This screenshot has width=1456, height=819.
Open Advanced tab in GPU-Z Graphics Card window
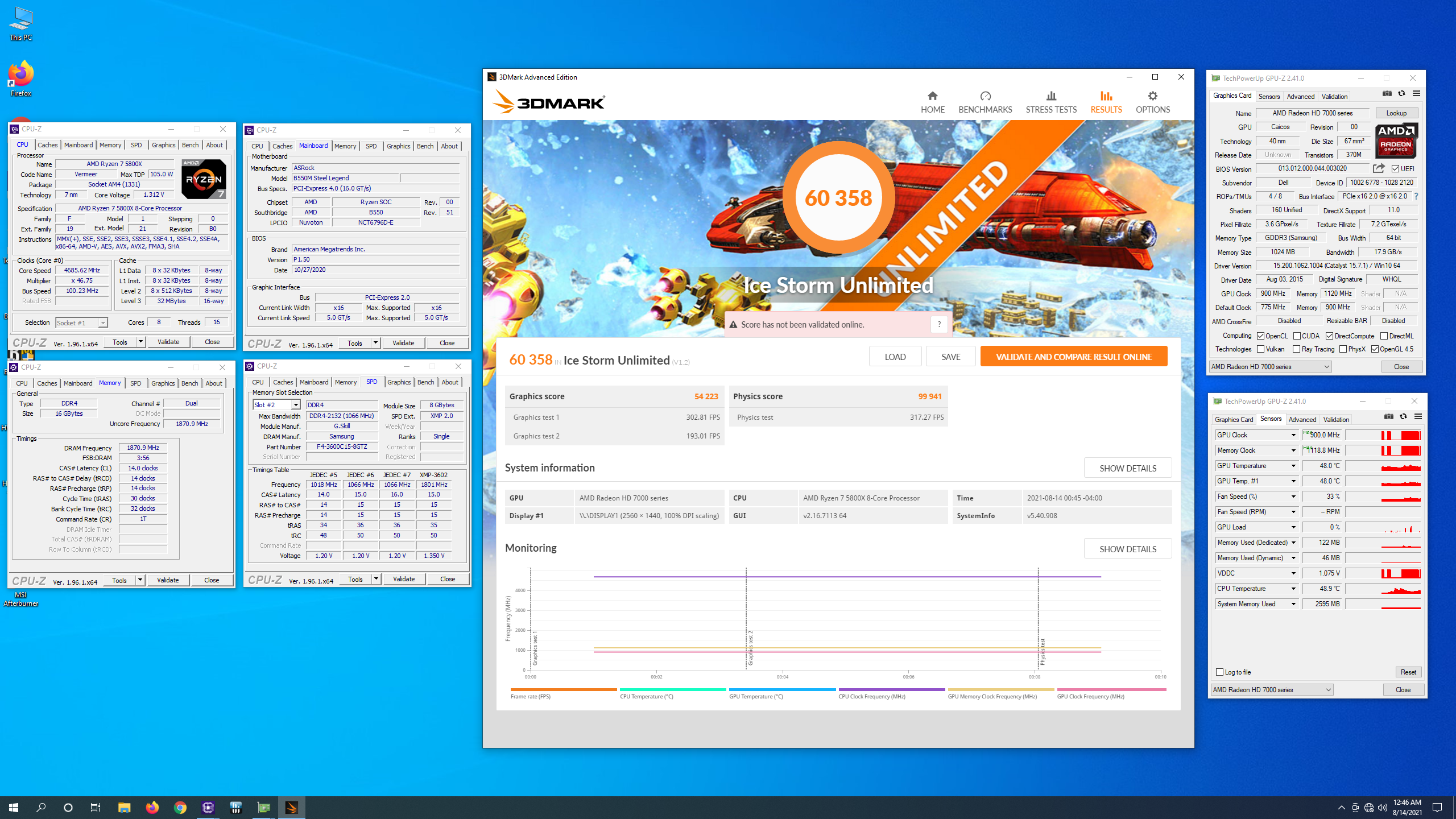(x=1300, y=96)
